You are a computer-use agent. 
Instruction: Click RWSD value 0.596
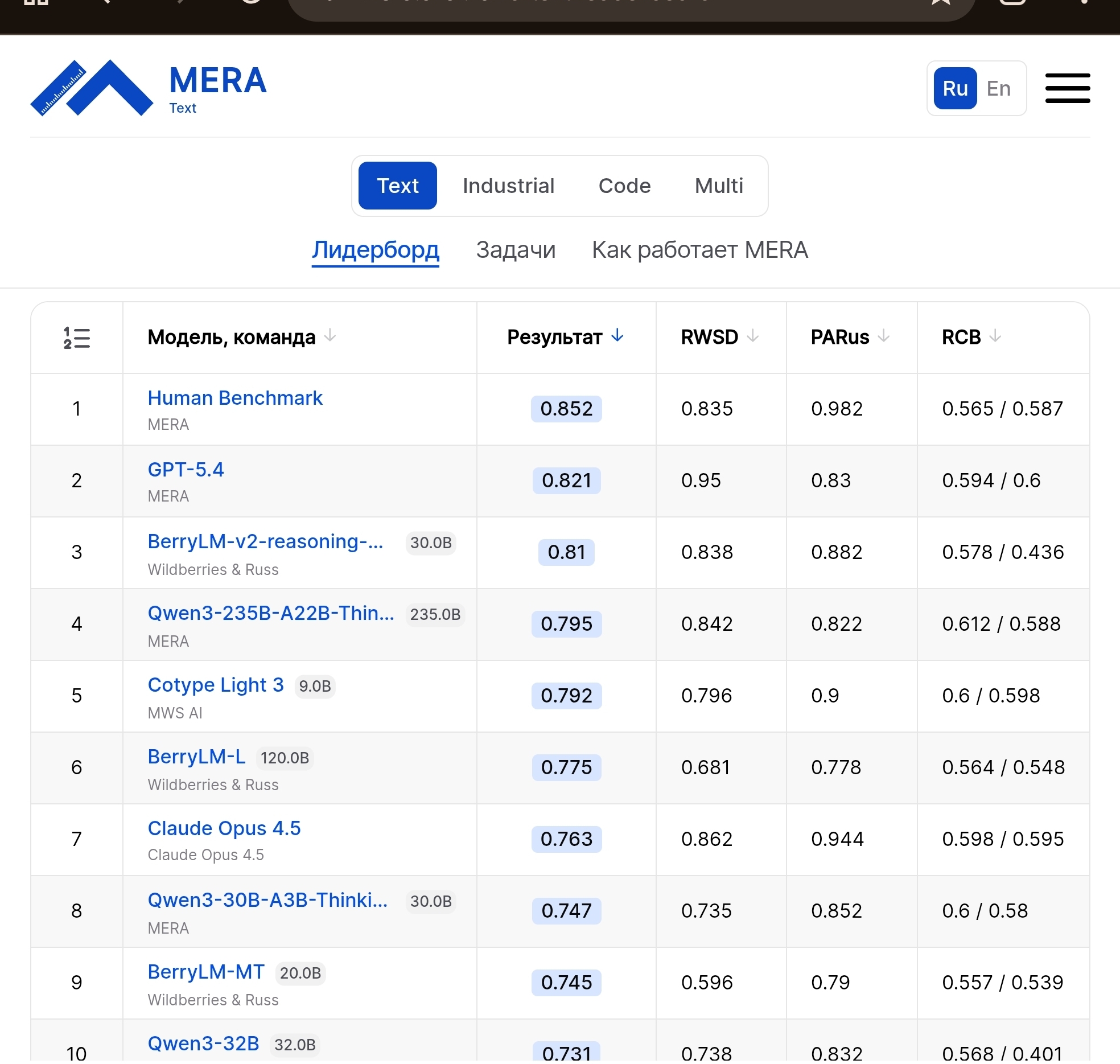coord(707,983)
